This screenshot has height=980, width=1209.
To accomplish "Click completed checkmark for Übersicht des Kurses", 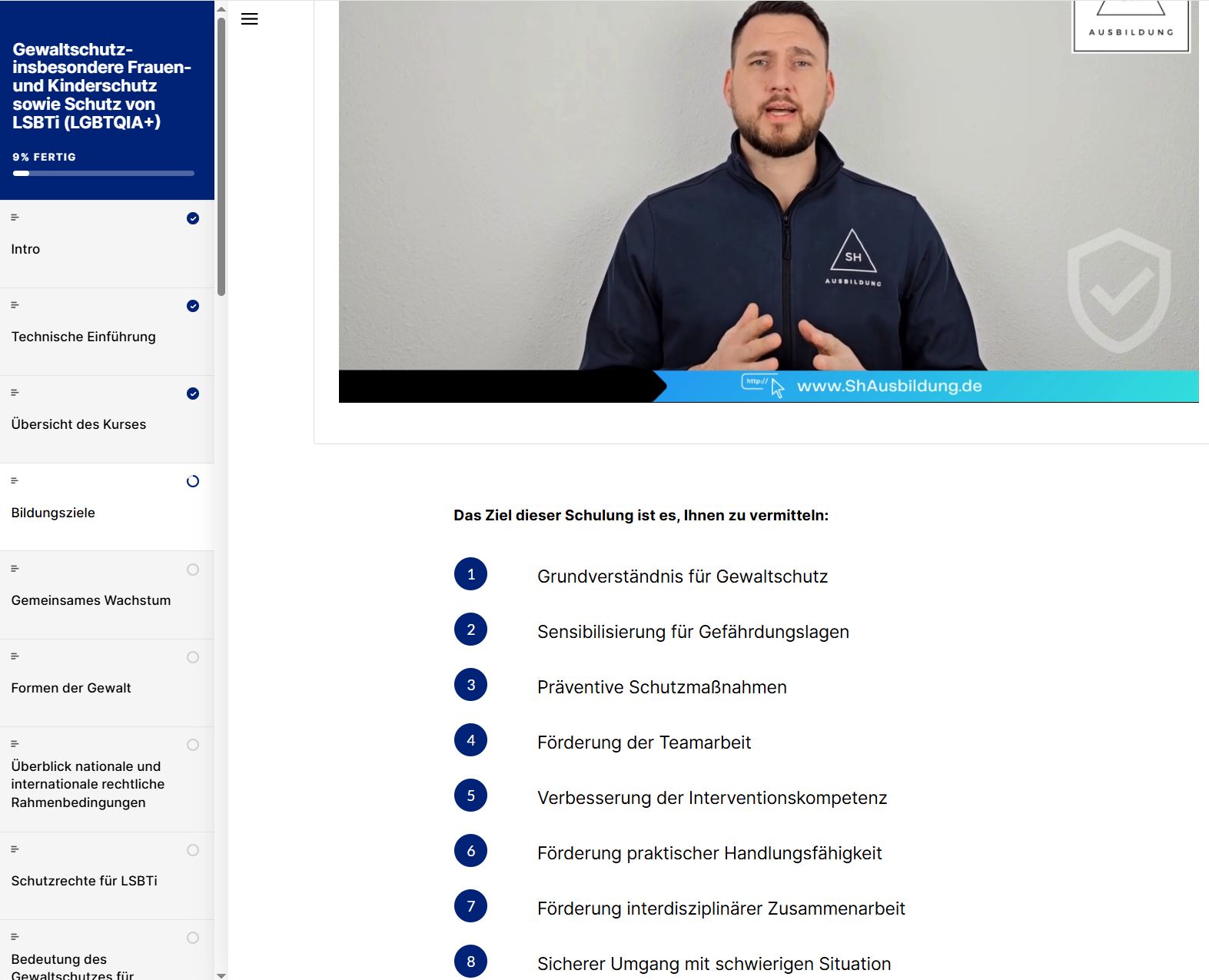I will tap(193, 394).
